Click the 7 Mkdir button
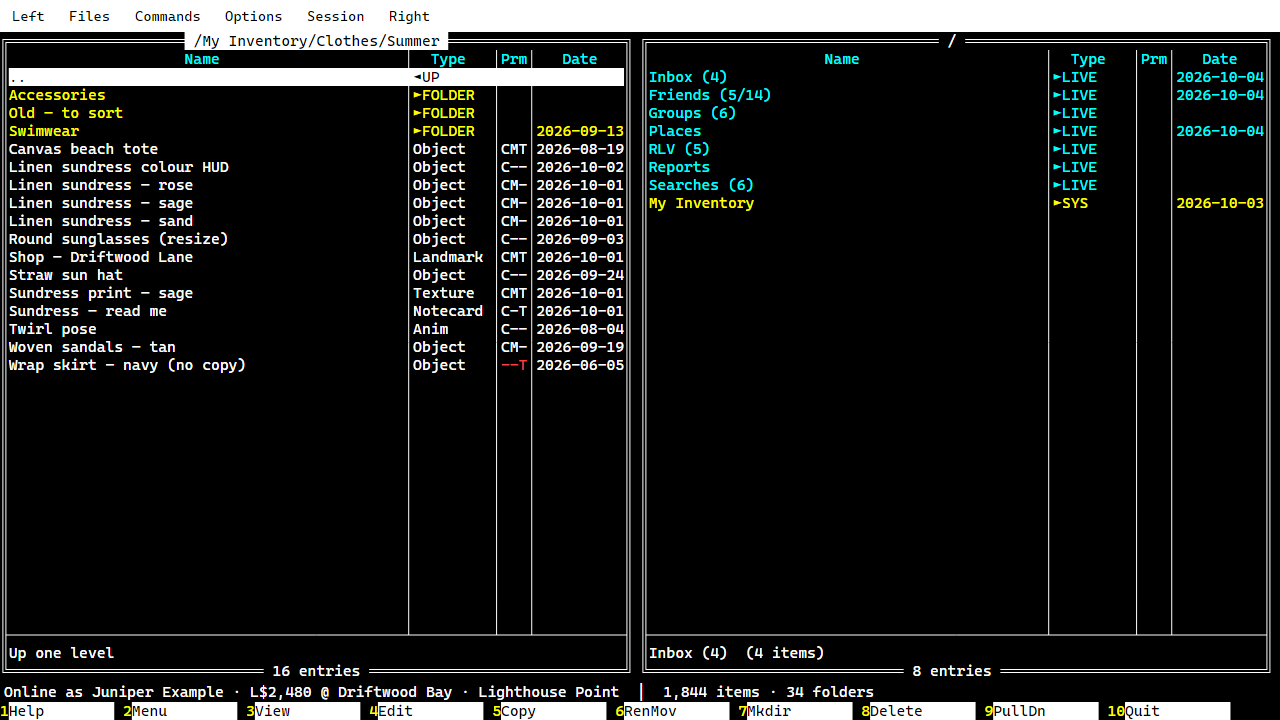 [x=795, y=711]
